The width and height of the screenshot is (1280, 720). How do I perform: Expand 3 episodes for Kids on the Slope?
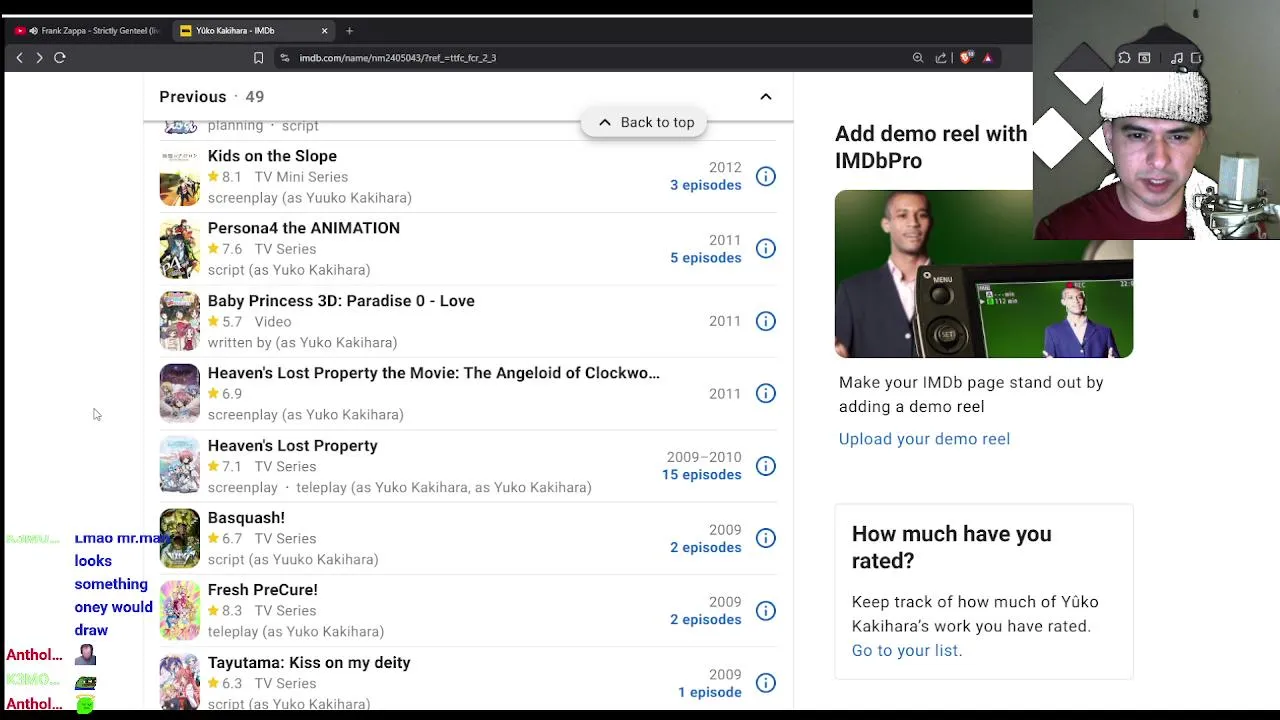tap(705, 185)
